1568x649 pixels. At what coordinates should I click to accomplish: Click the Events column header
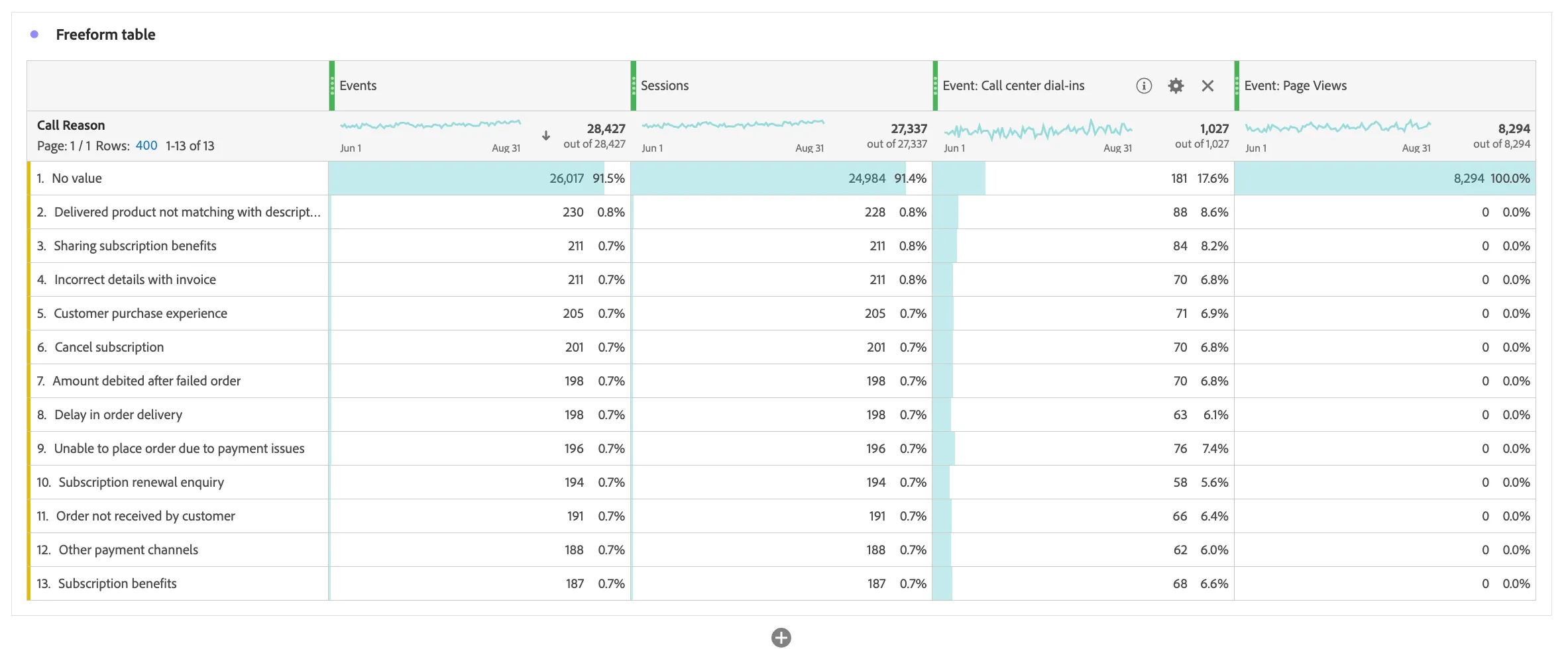click(x=480, y=85)
